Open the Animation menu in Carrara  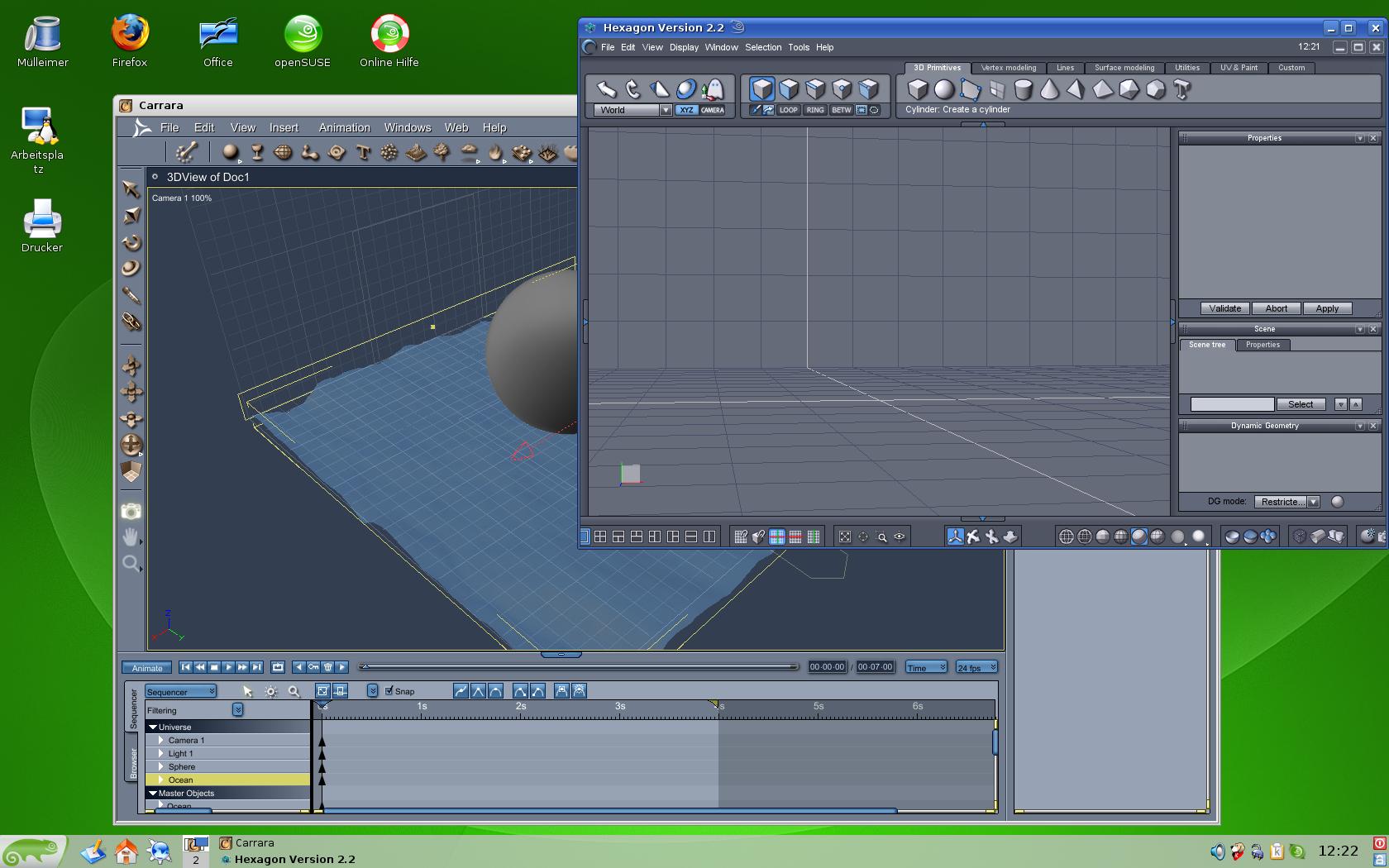point(344,127)
